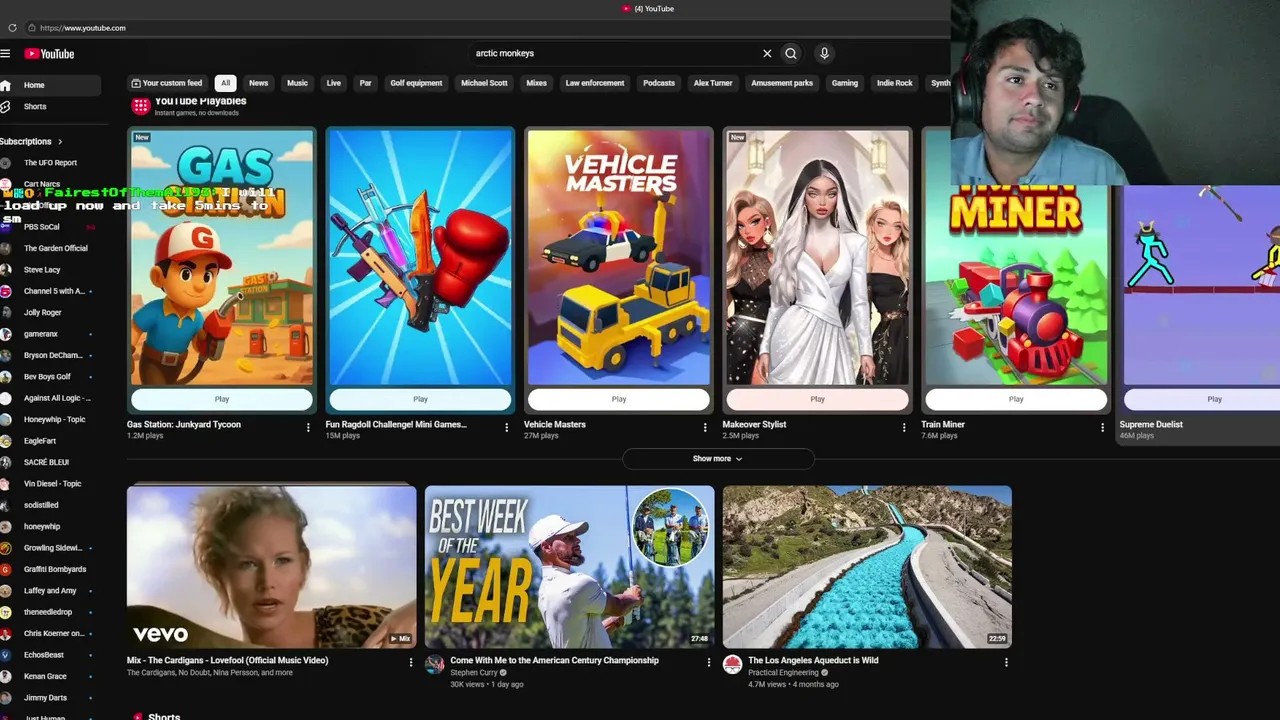Open theneedledrop subscription

[48, 612]
